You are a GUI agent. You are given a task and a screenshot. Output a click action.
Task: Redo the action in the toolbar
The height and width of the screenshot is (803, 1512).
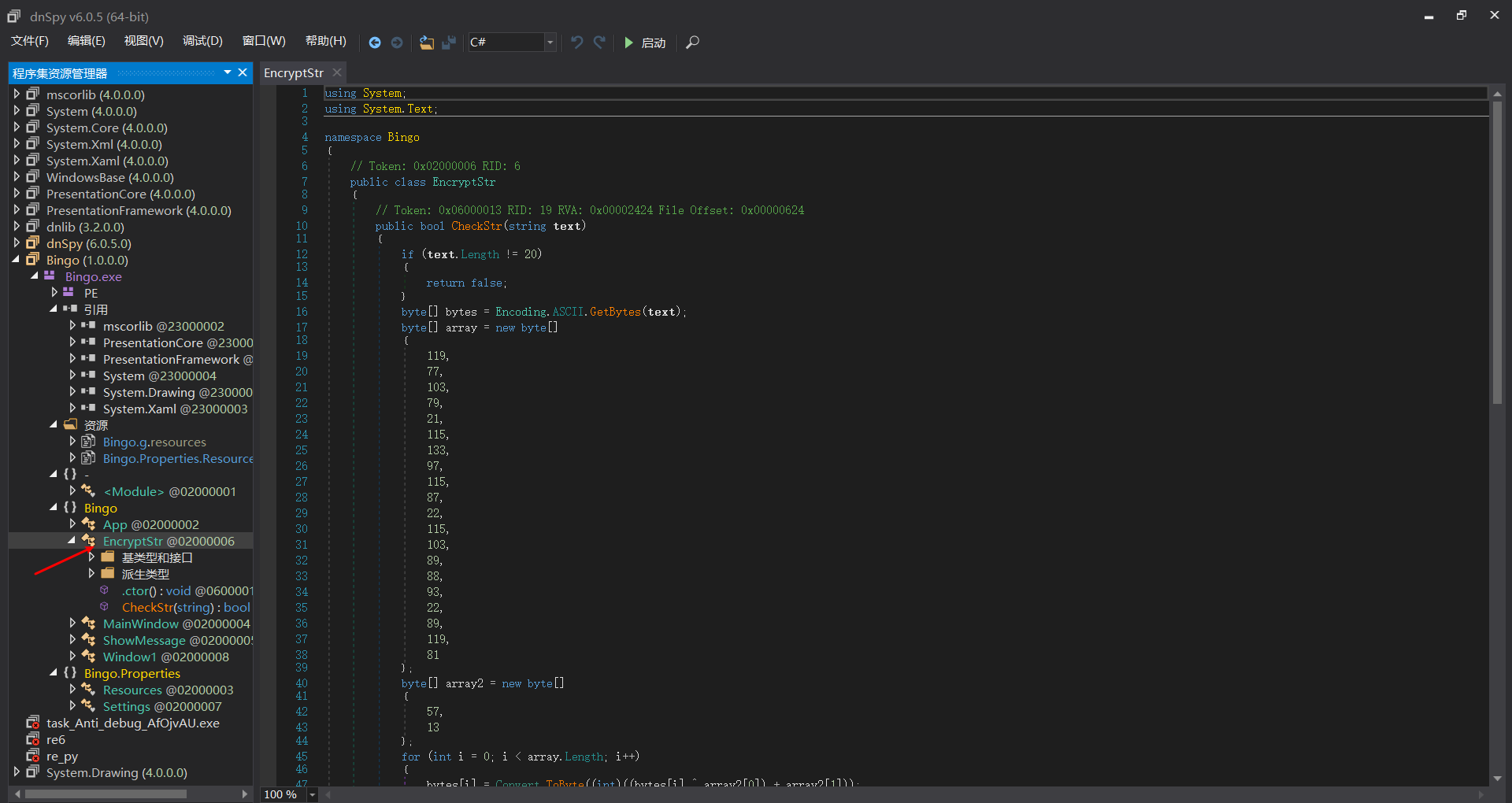coord(599,43)
